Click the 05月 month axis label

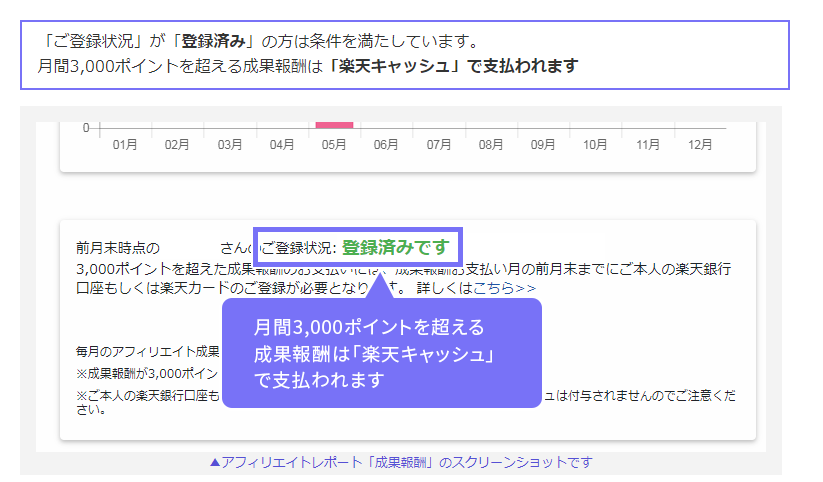point(334,145)
